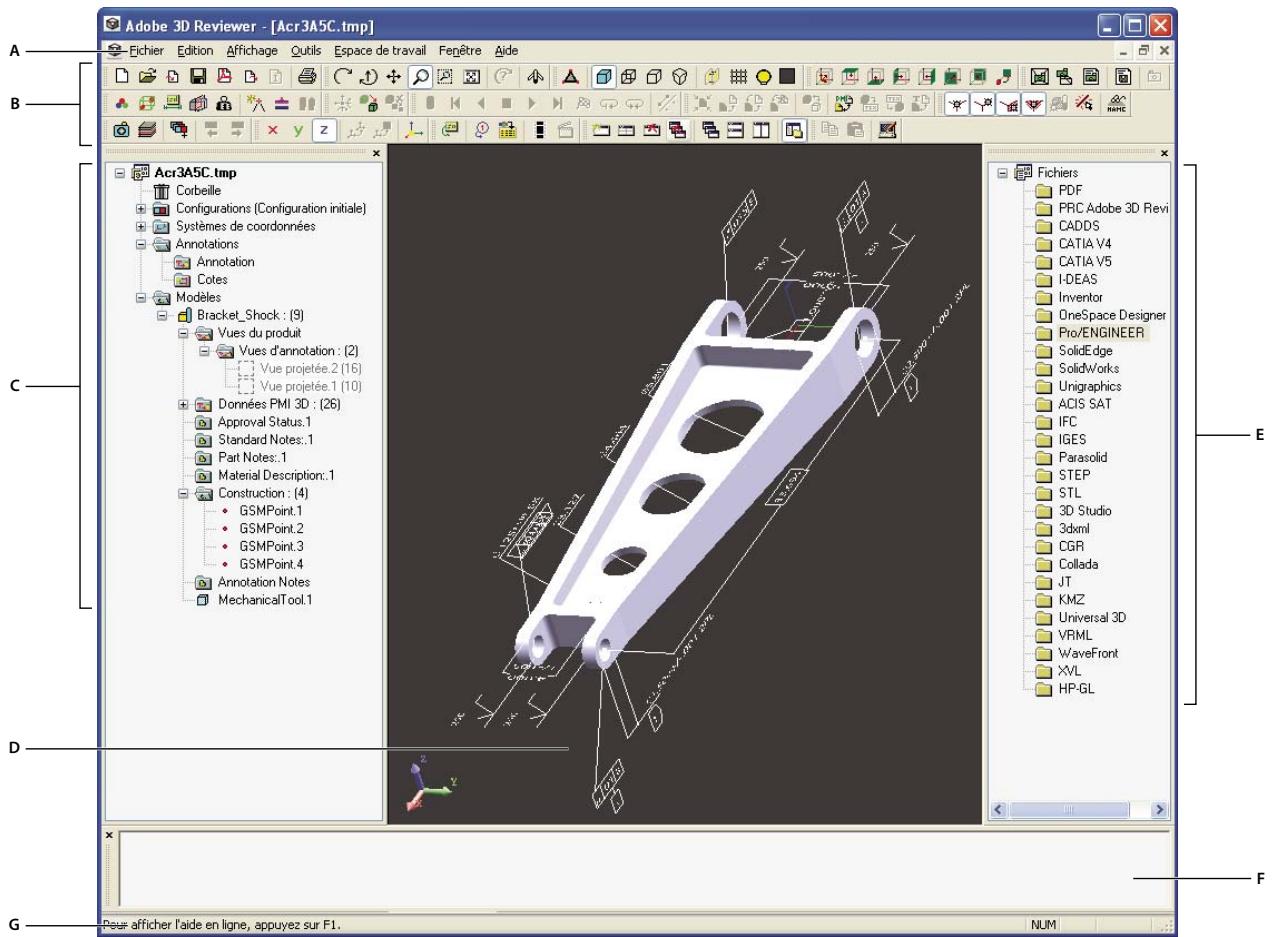The height and width of the screenshot is (937, 1276).
Task: Collapse the Fichiers root node
Action: pos(1003,172)
